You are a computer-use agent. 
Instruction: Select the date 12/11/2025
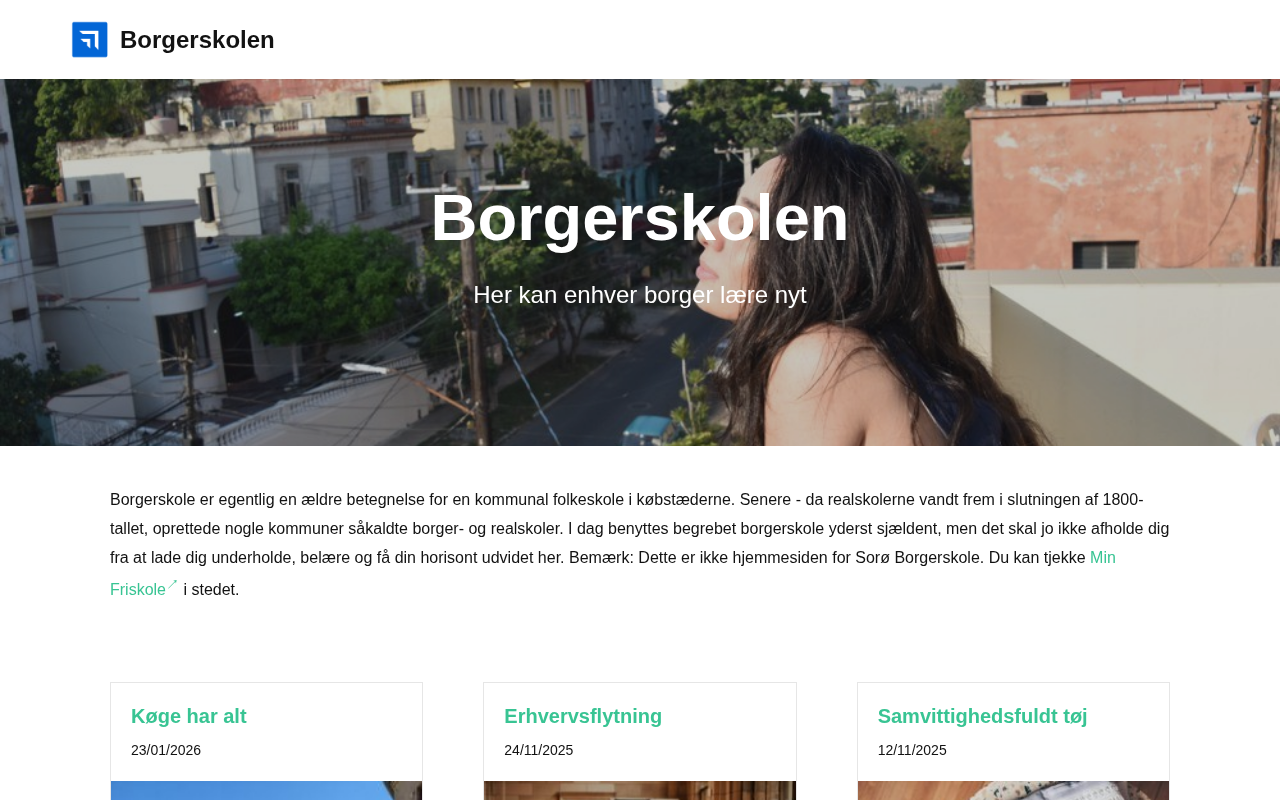click(x=912, y=750)
